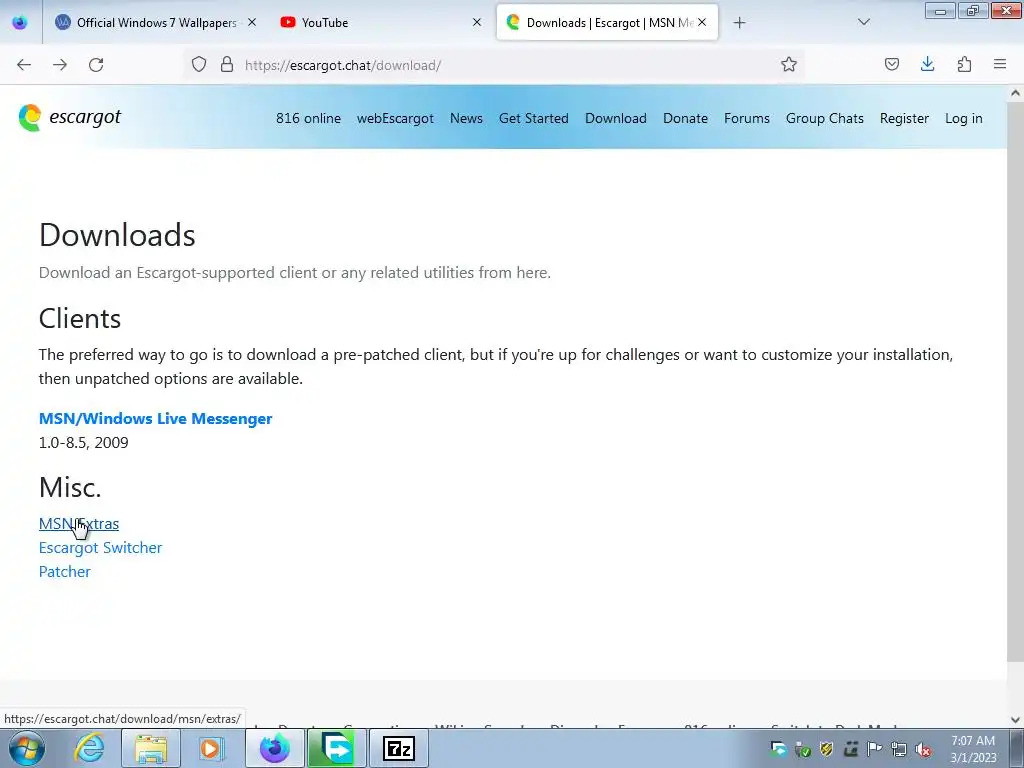Screen dimensions: 1024x768
Task: Open the Action Center flag tray icon
Action: coord(874,749)
